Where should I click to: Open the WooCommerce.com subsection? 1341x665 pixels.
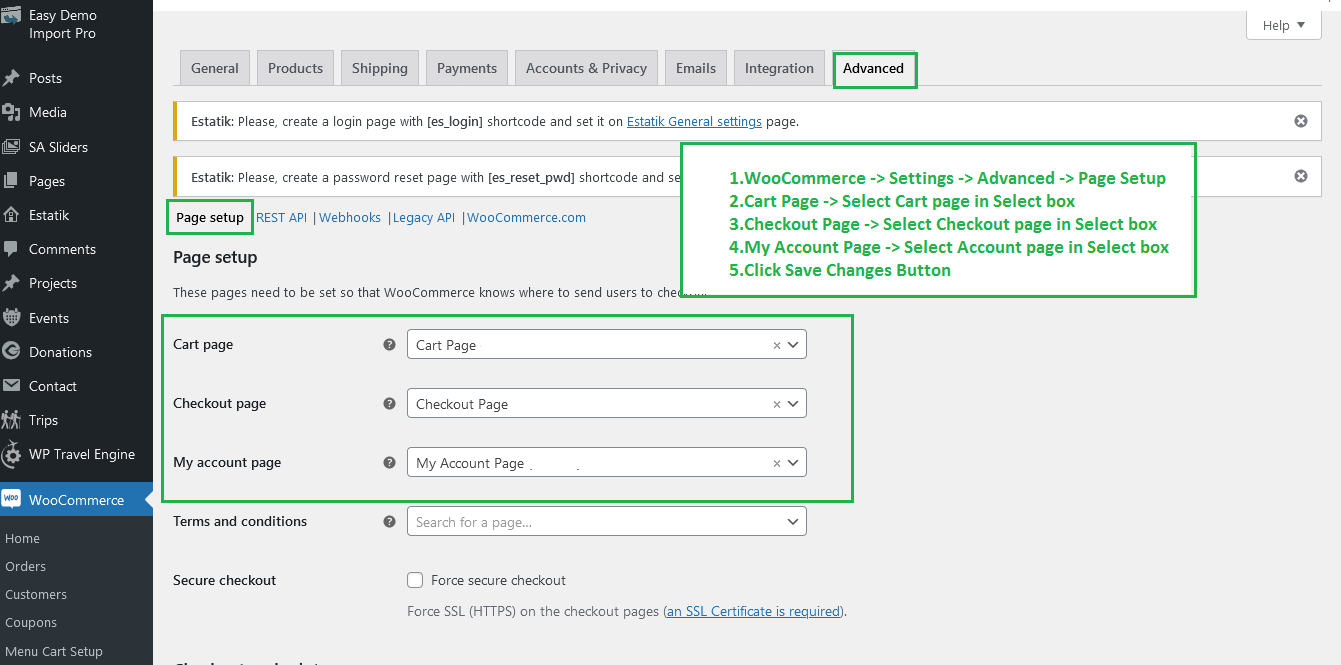click(x=526, y=217)
